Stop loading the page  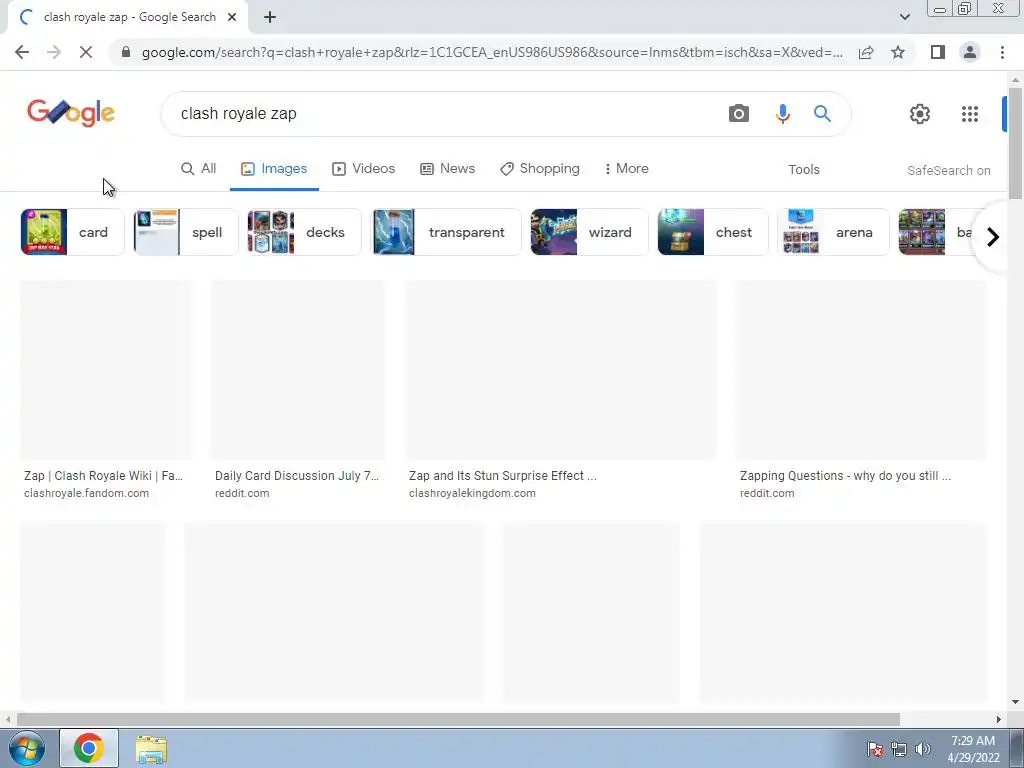[86, 52]
